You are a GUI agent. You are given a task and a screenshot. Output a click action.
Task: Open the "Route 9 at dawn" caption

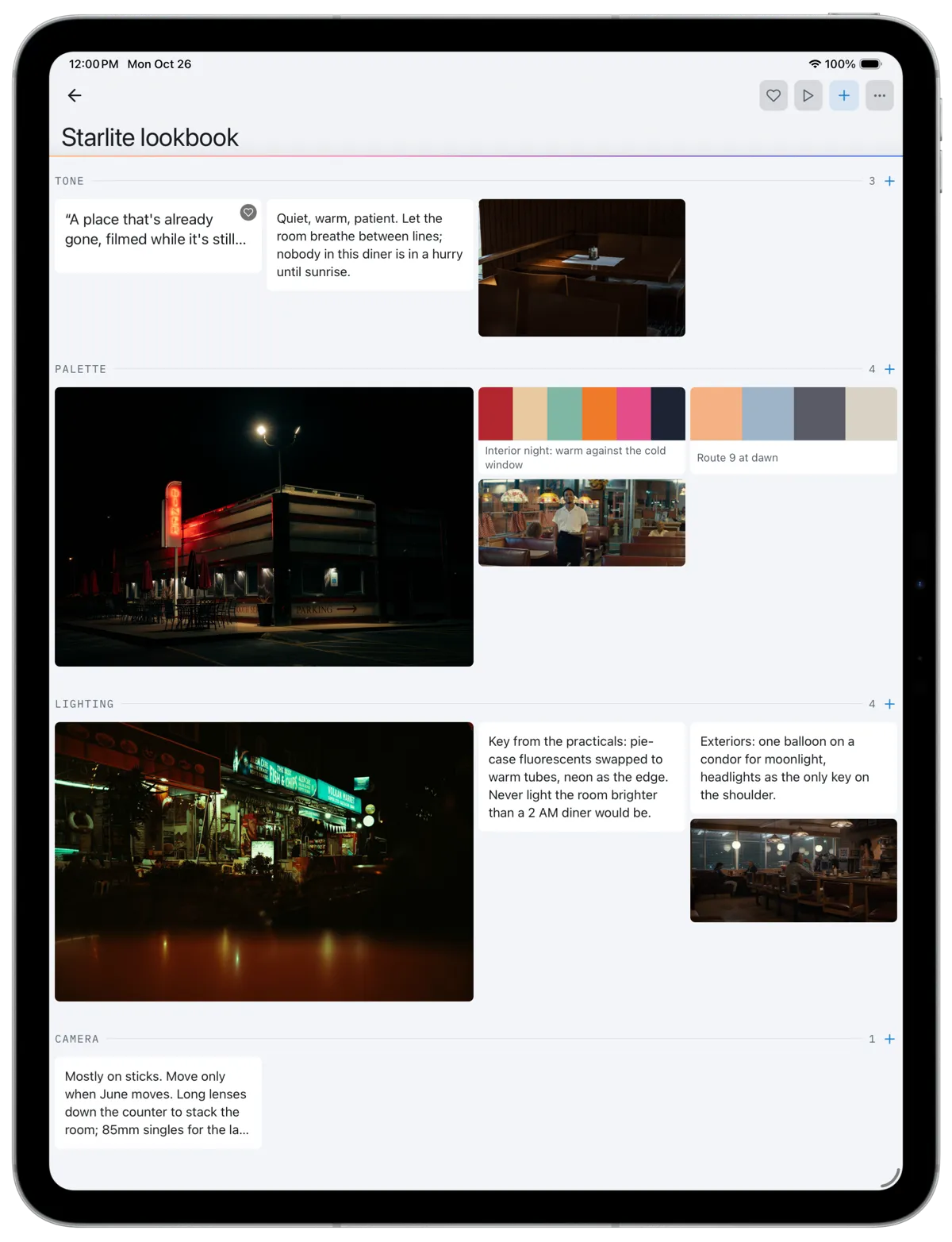point(737,458)
